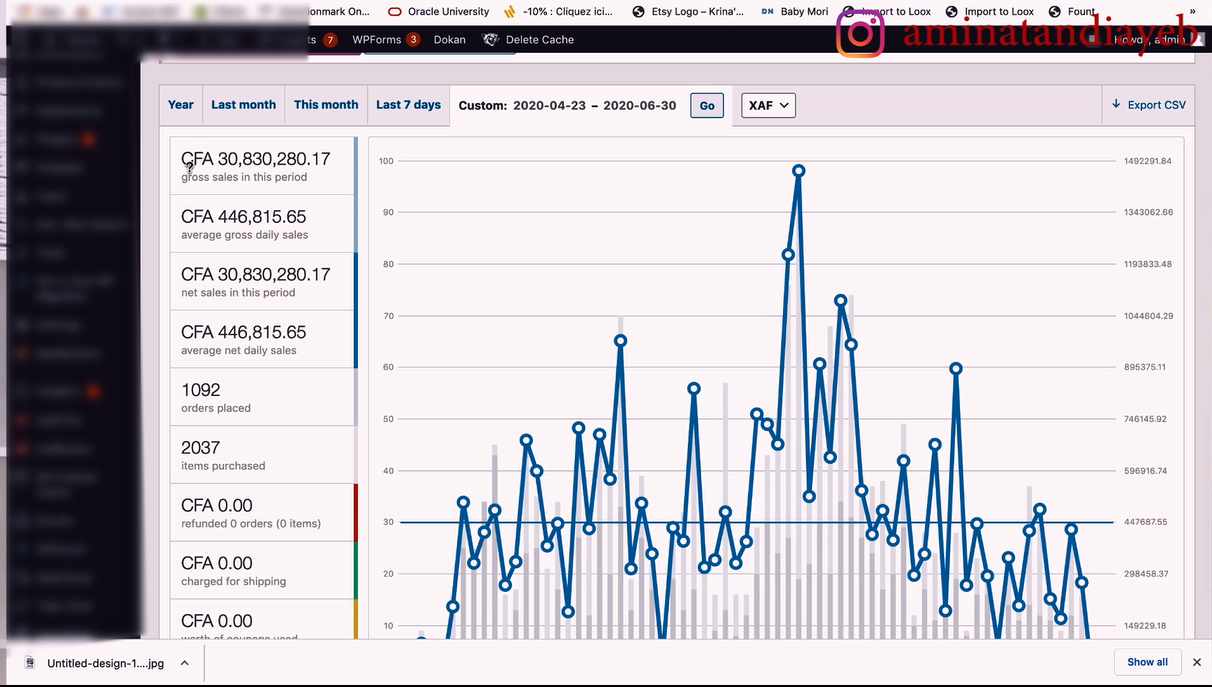Viewport: 1212px width, 687px height.
Task: Expand the Untitled-design download options chevron
Action: pyautogui.click(x=185, y=663)
